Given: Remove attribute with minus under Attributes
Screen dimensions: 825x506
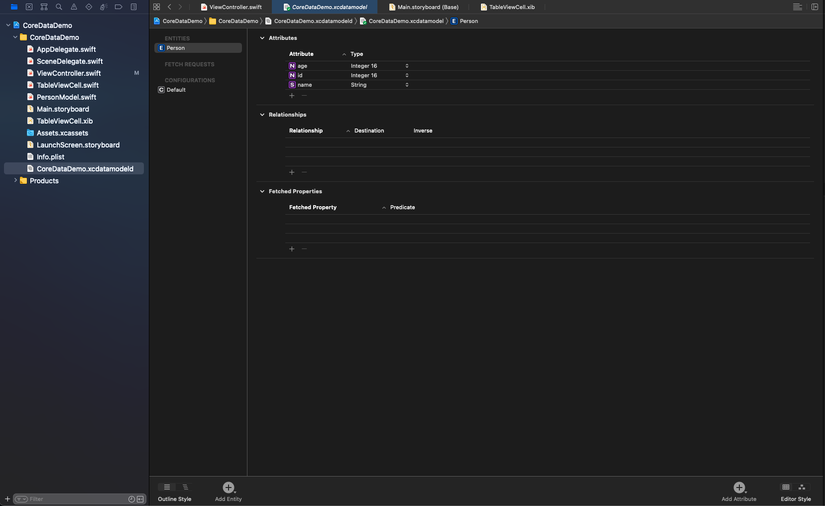Looking at the screenshot, I should coord(304,96).
